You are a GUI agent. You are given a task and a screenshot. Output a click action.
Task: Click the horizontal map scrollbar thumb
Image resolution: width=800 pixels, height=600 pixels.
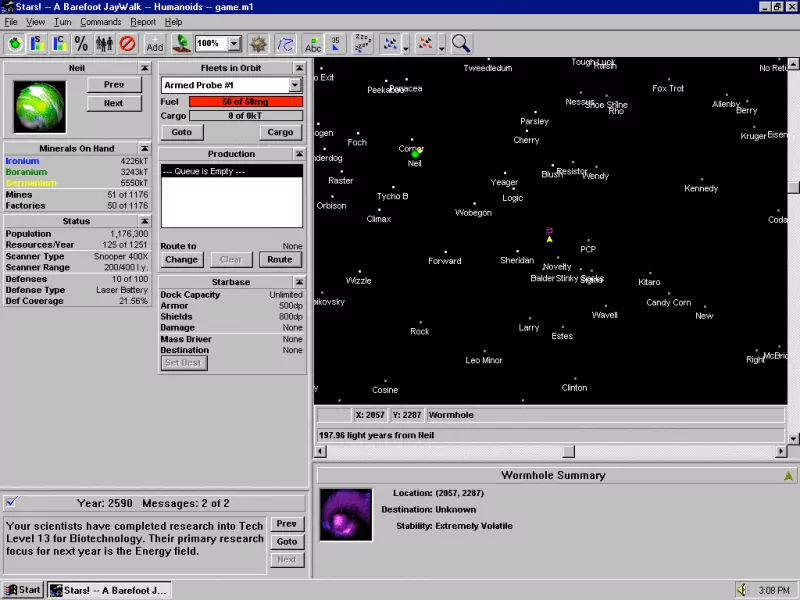tap(568, 452)
